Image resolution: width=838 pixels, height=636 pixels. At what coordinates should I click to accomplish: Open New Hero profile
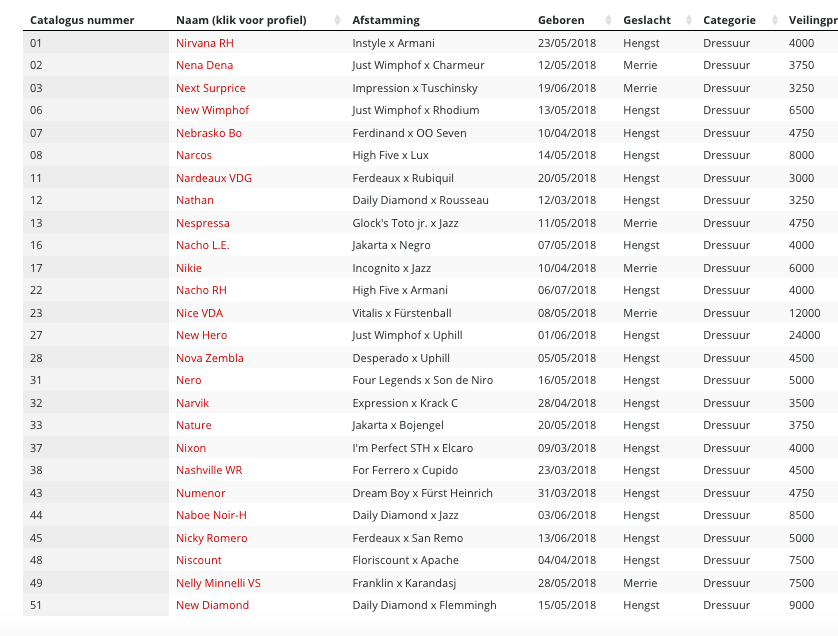[201, 335]
